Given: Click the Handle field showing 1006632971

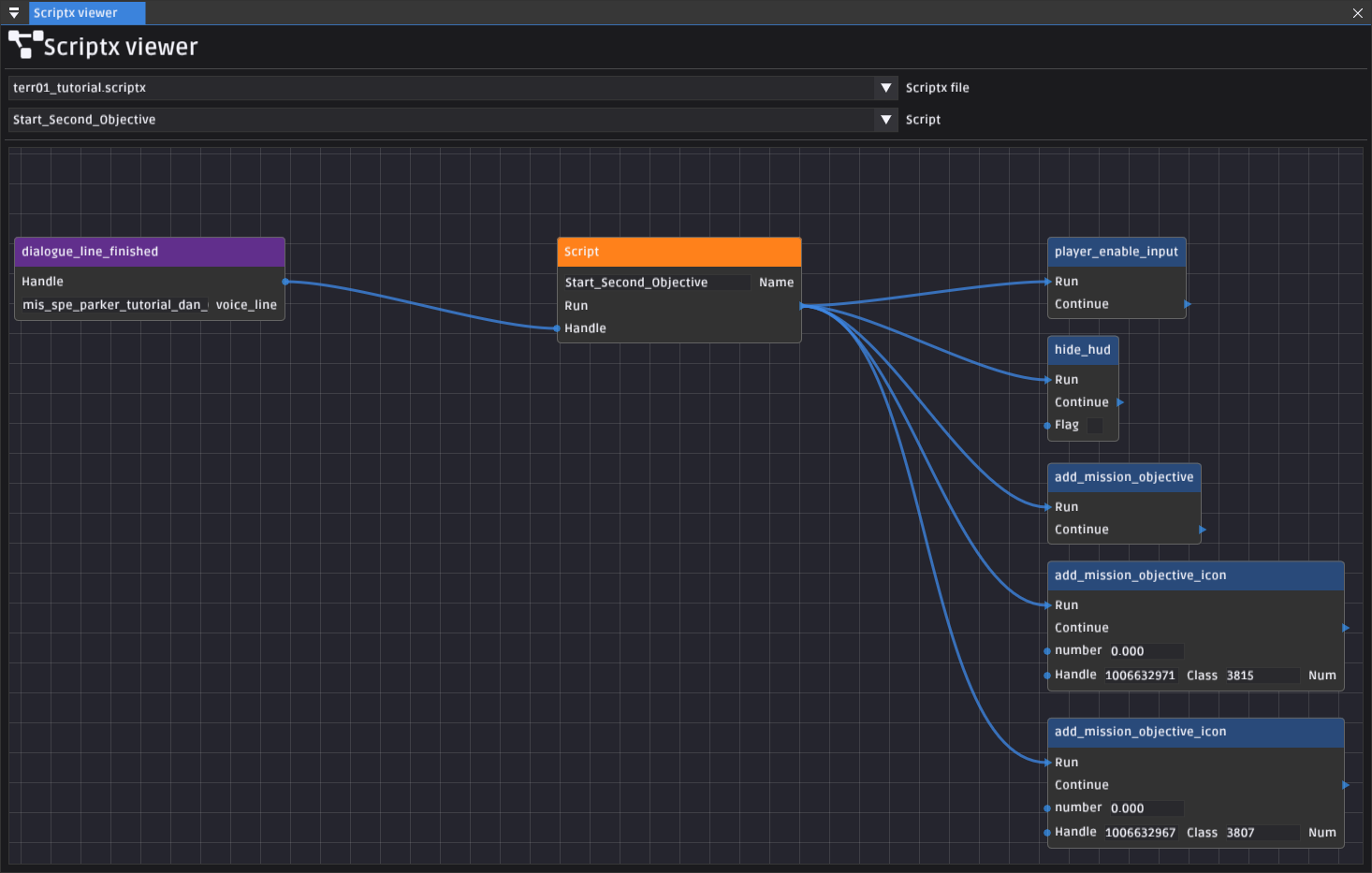Looking at the screenshot, I should point(1140,676).
